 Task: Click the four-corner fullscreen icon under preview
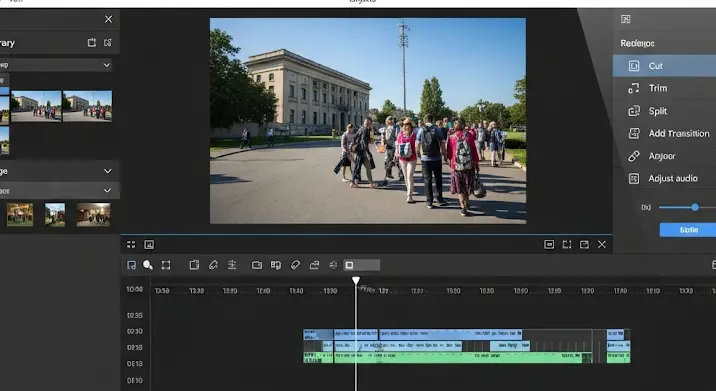131,244
